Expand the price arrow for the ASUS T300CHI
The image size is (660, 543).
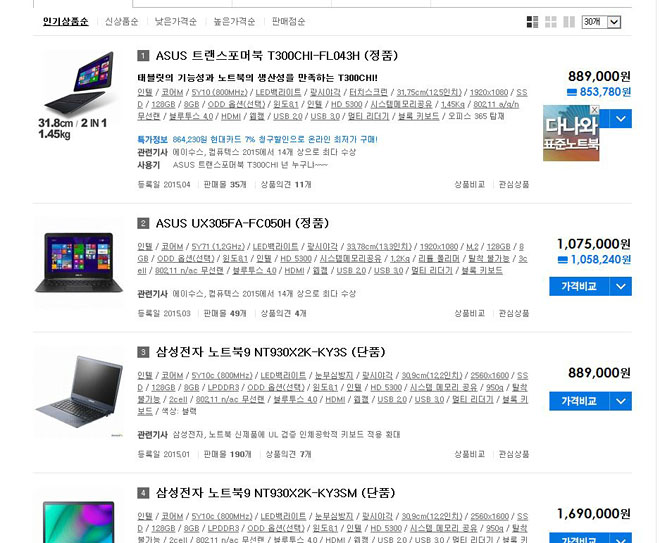tap(620, 119)
